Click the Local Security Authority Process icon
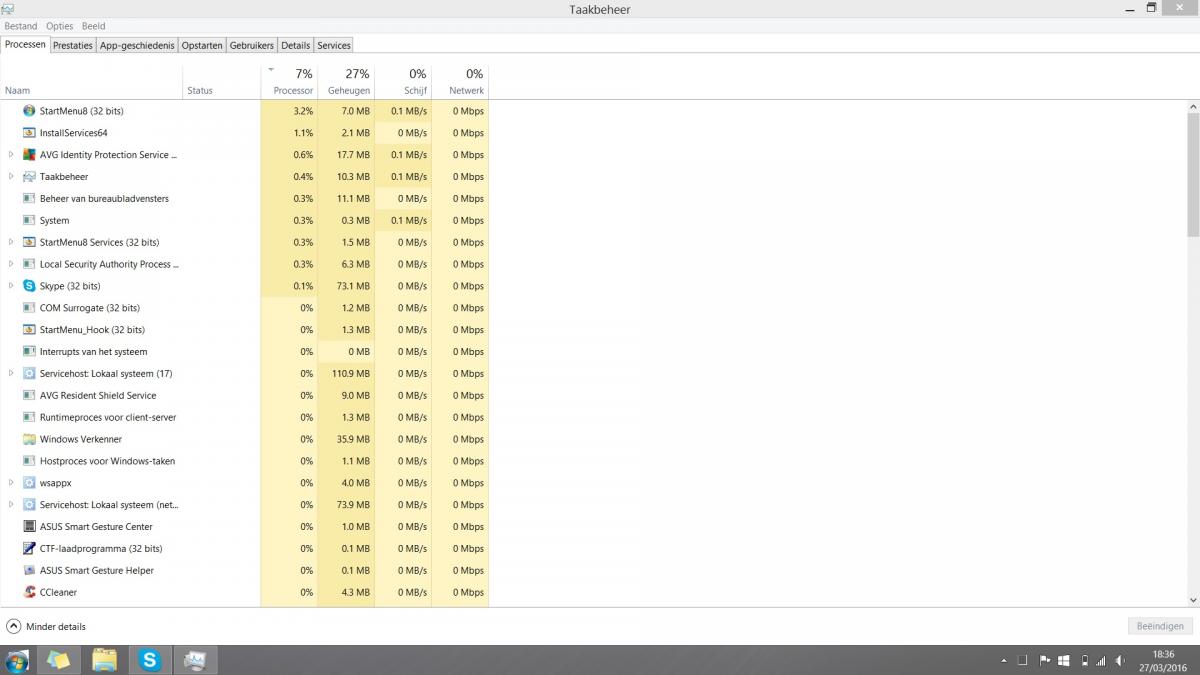 (x=29, y=265)
